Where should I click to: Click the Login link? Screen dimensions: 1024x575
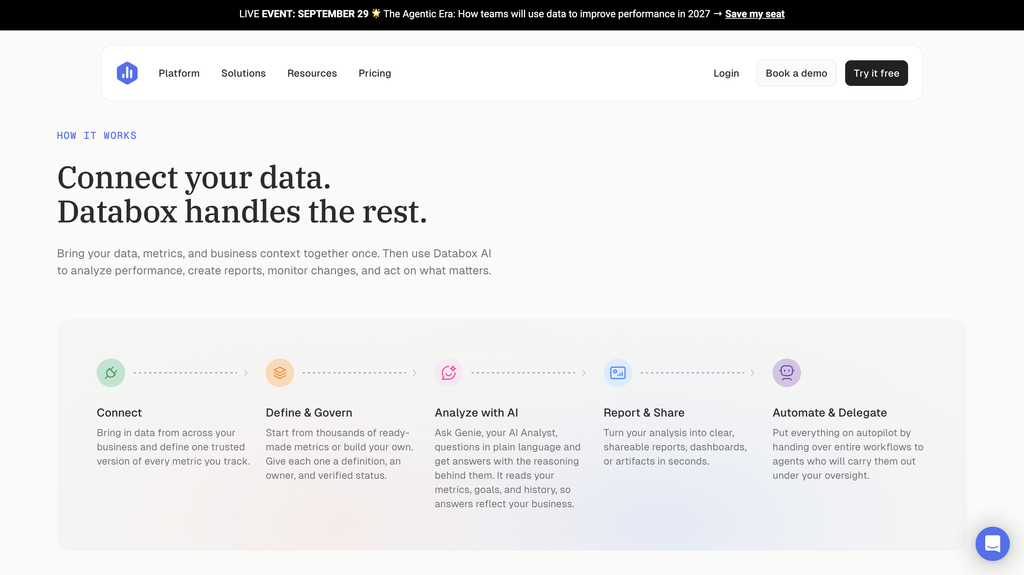tap(726, 73)
